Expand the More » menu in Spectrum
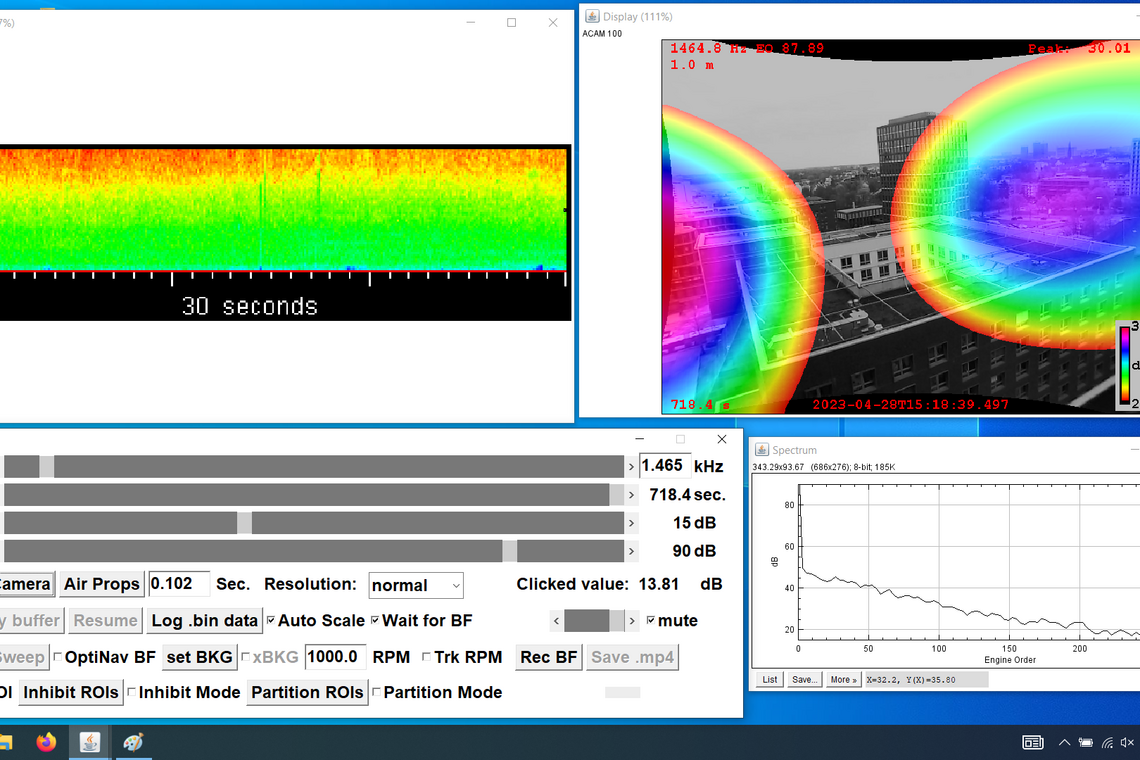 843,680
